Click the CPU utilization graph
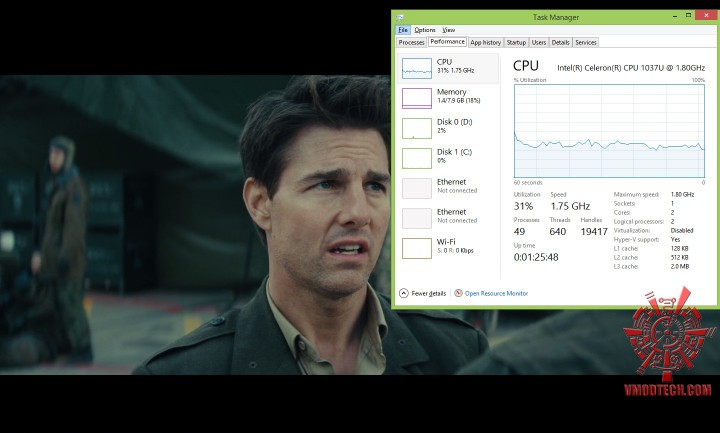 609,131
